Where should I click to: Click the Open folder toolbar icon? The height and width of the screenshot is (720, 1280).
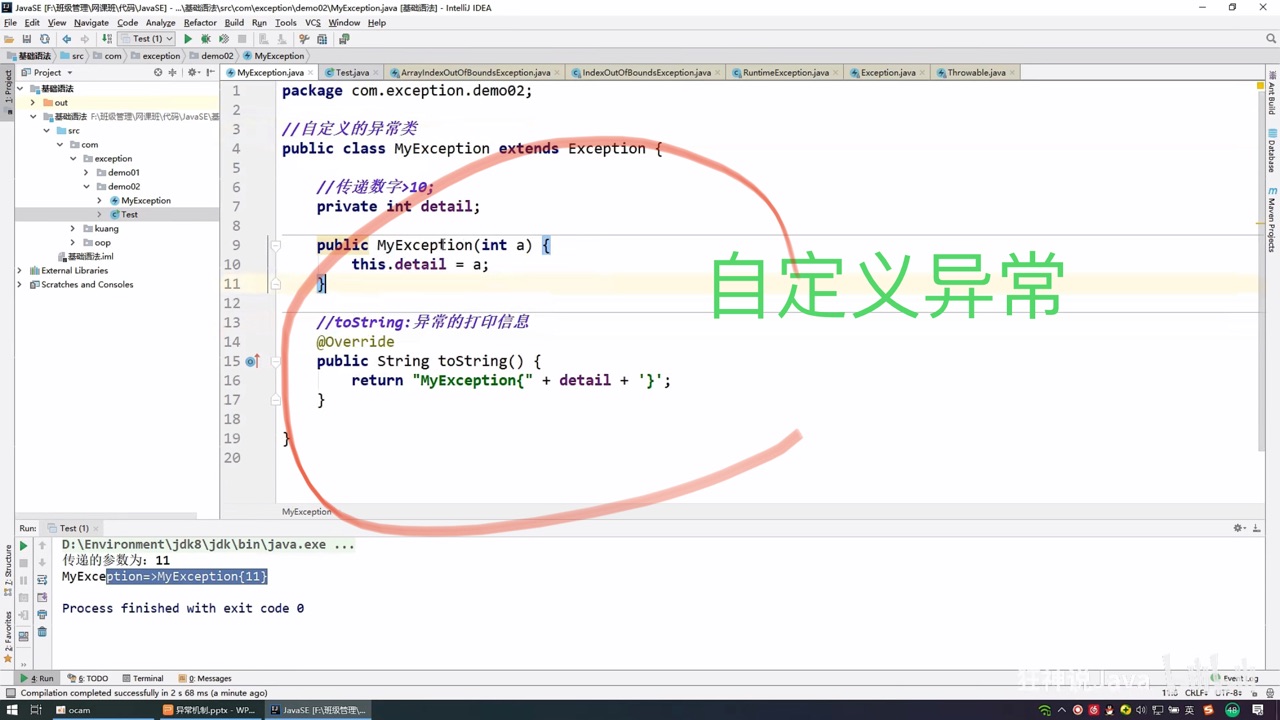click(9, 39)
